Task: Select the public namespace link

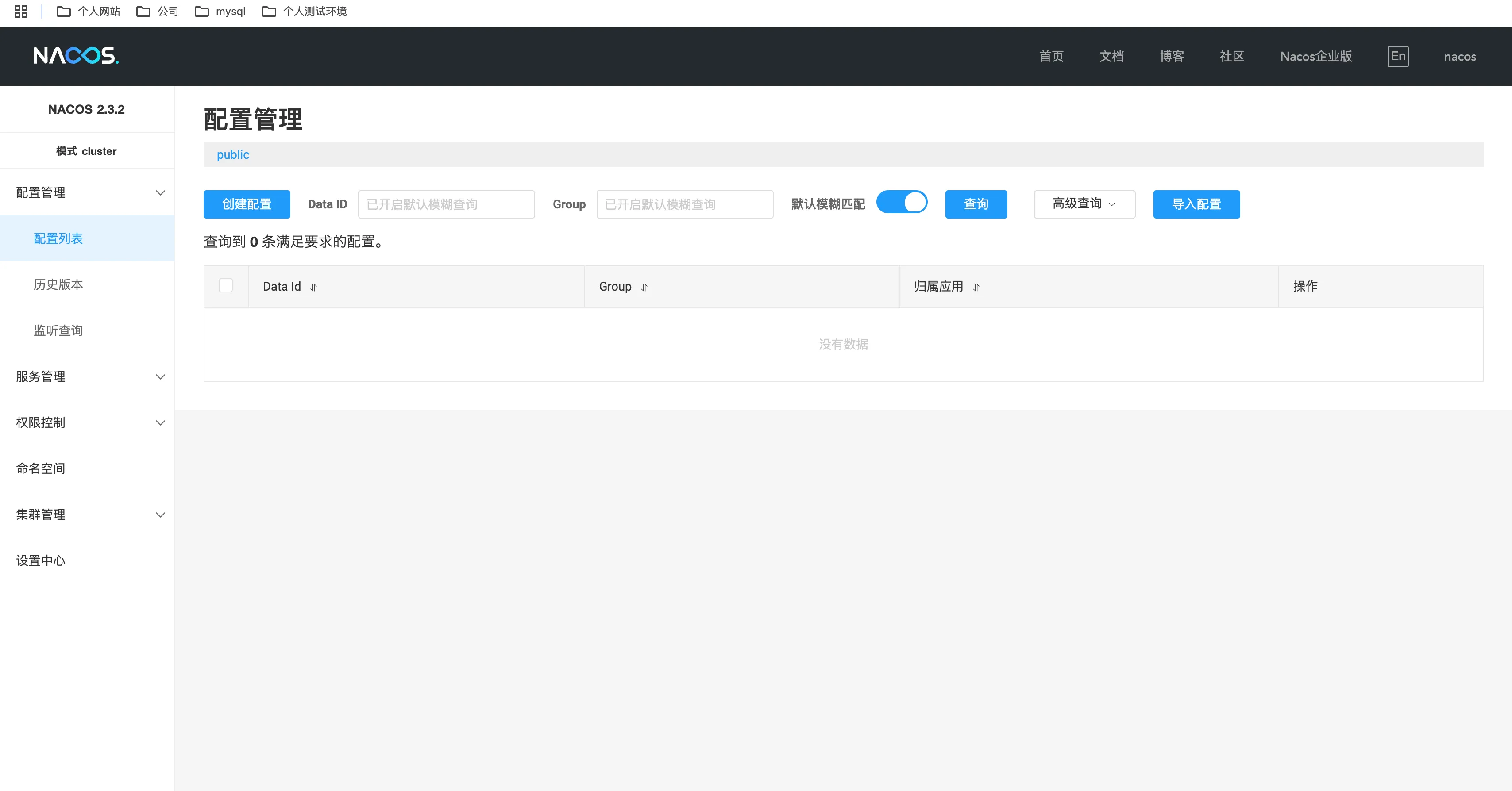Action: (x=232, y=154)
